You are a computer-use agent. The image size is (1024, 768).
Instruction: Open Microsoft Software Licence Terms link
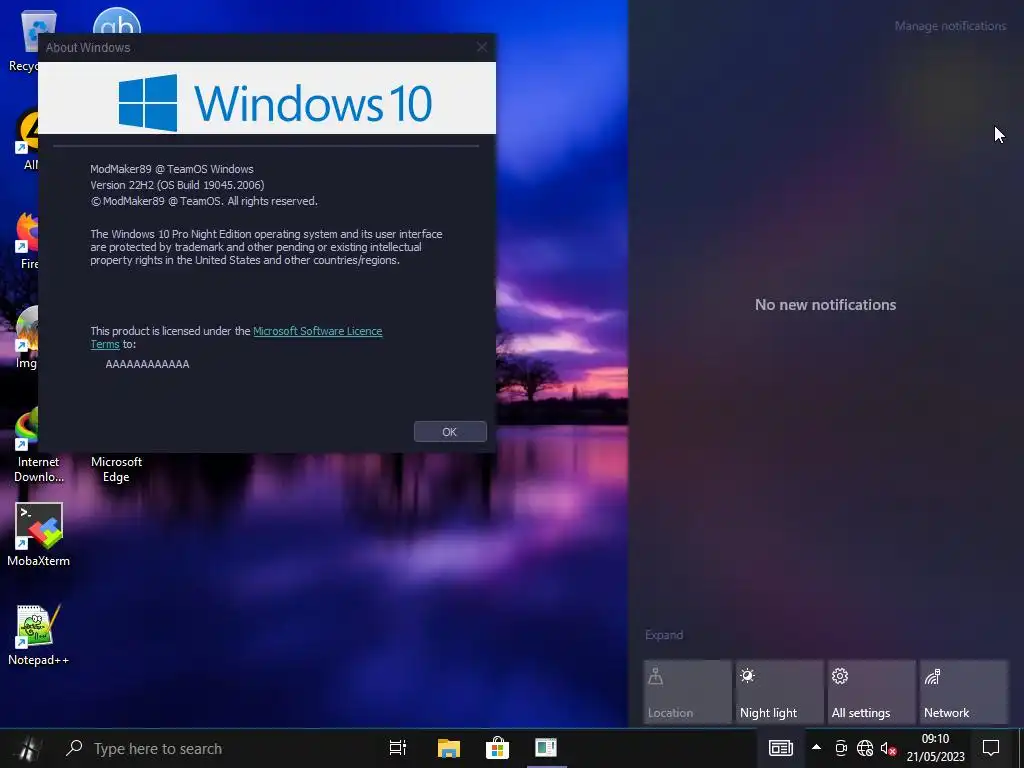[x=317, y=331]
